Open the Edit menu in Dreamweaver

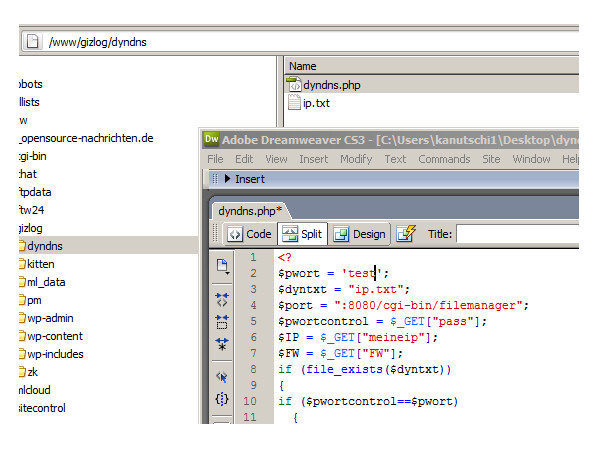(244, 159)
